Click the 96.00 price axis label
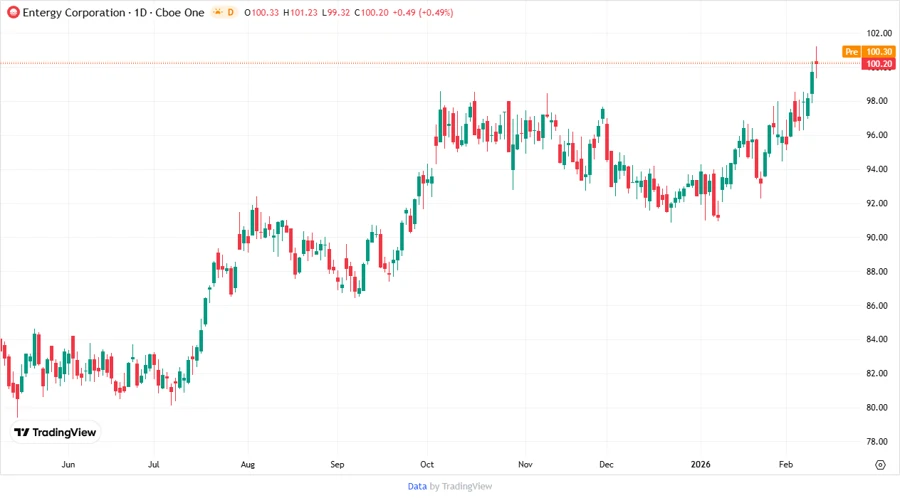Image resolution: width=900 pixels, height=498 pixels. (877, 135)
